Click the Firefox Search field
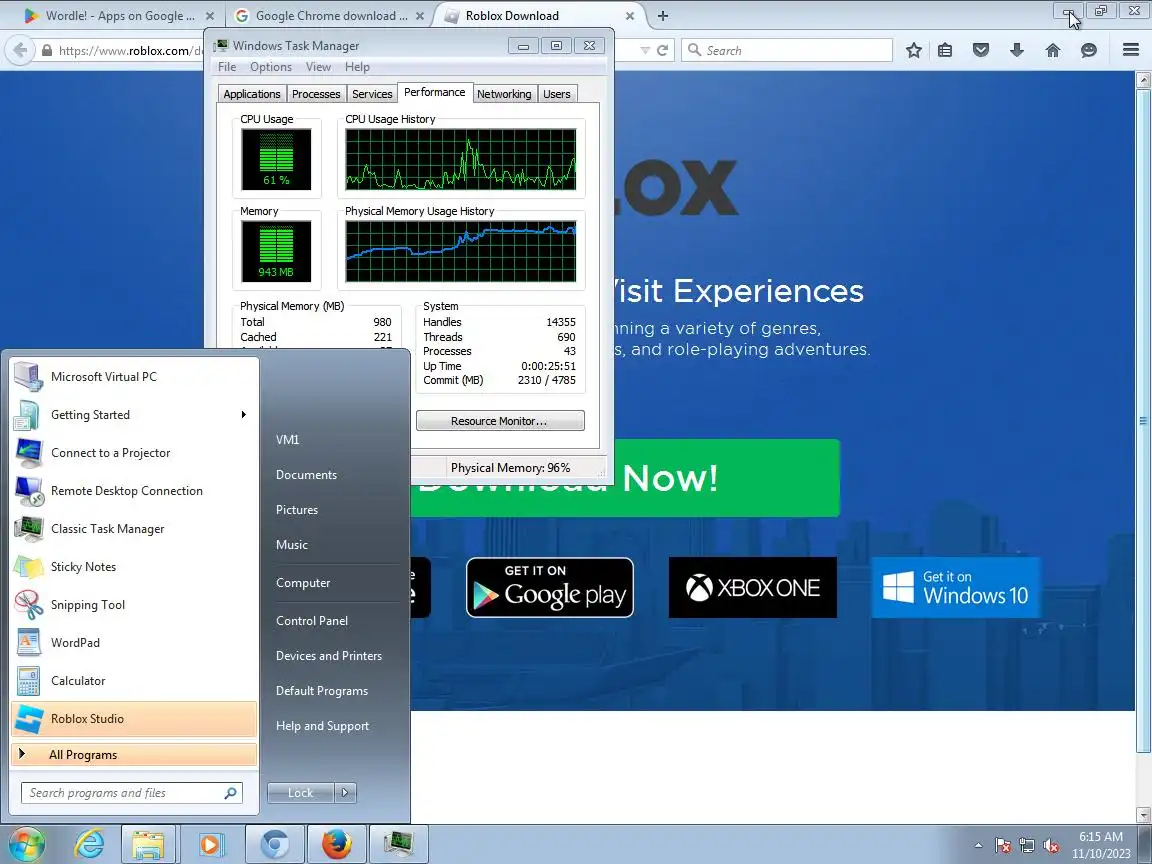This screenshot has width=1152, height=864. click(787, 51)
